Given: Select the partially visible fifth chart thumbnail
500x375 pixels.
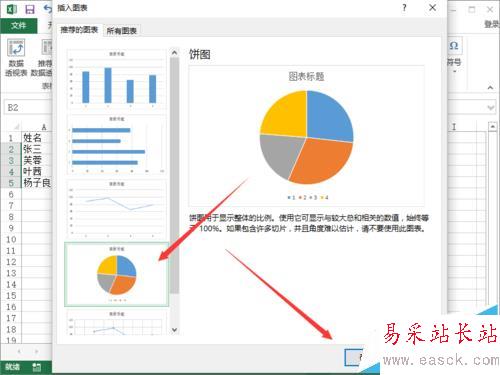Looking at the screenshot, I should coord(117,323).
